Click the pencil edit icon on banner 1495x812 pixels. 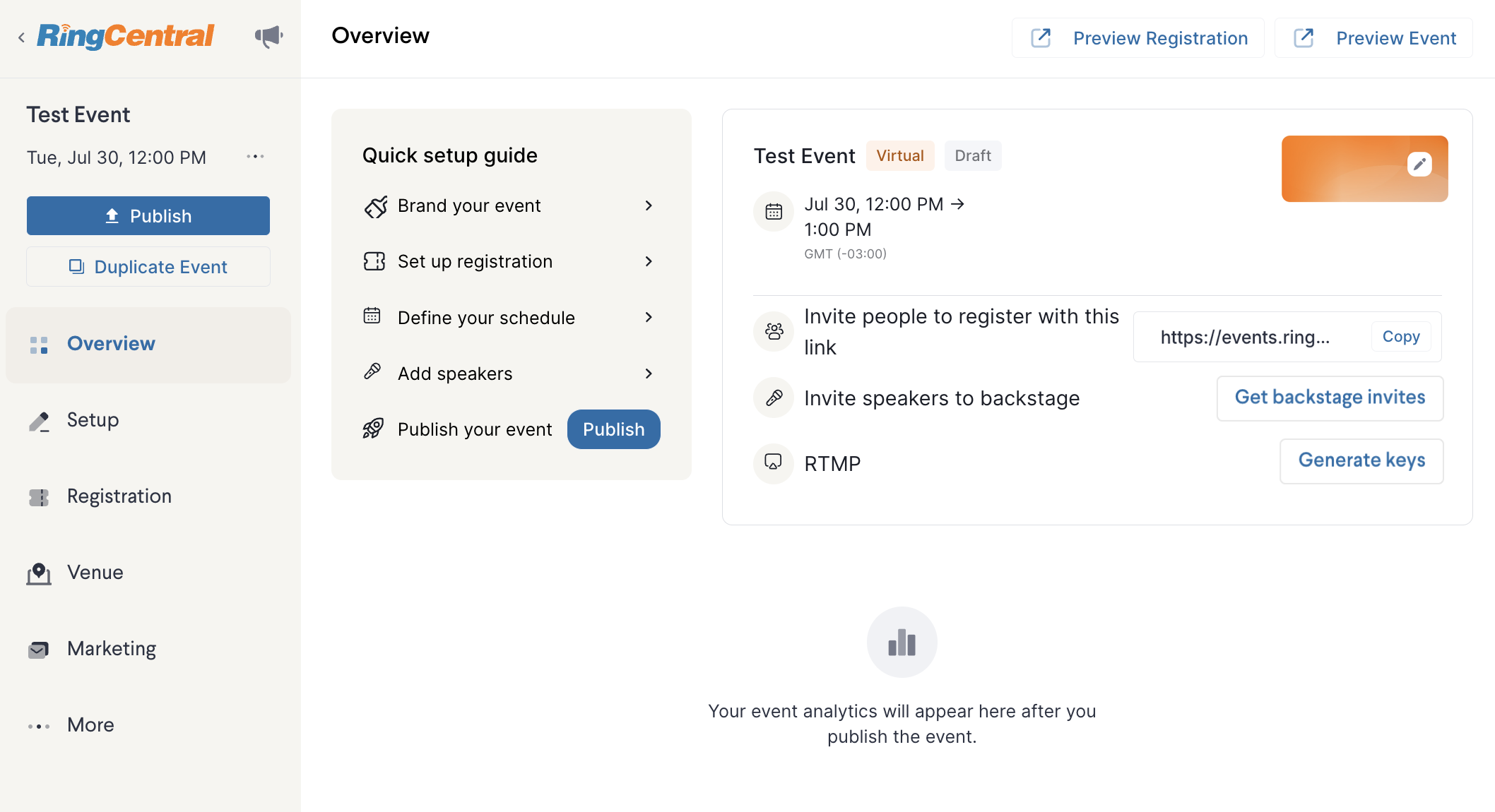pos(1419,165)
